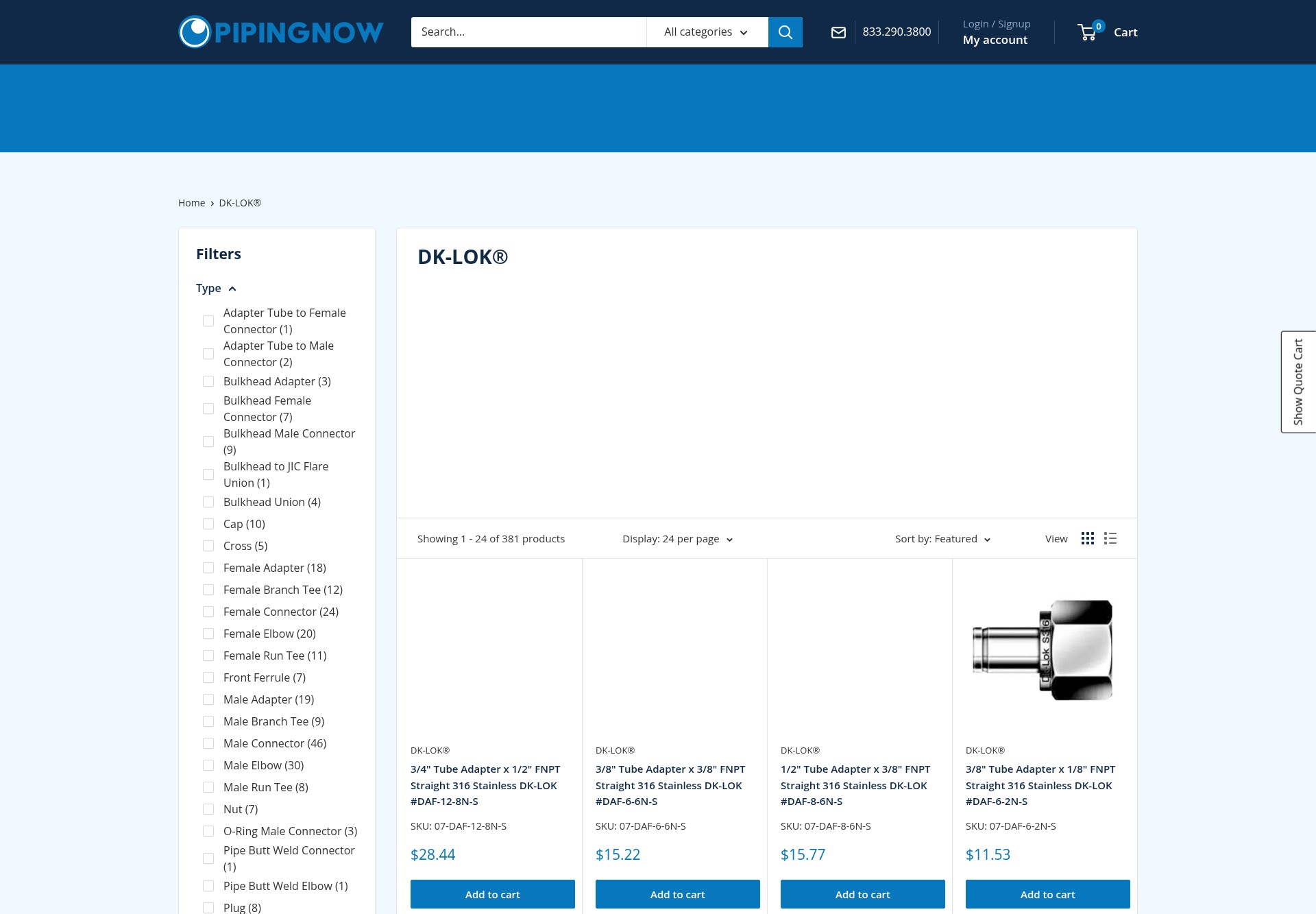The width and height of the screenshot is (1316, 914).
Task: Check Male Run Tee filter
Action: 208,787
